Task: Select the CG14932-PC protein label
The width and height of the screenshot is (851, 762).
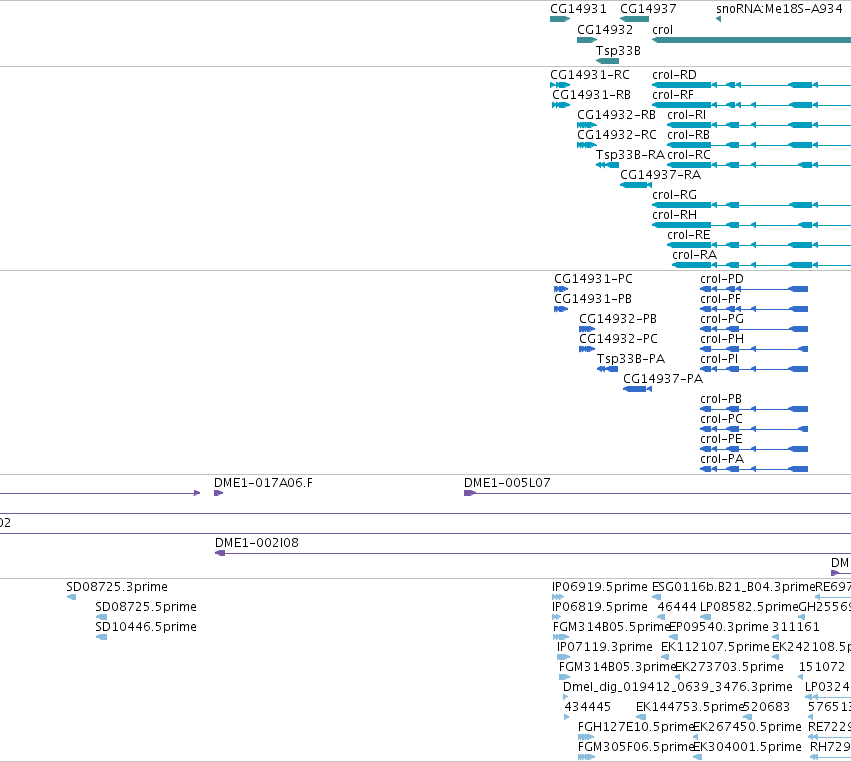Action: pos(618,339)
